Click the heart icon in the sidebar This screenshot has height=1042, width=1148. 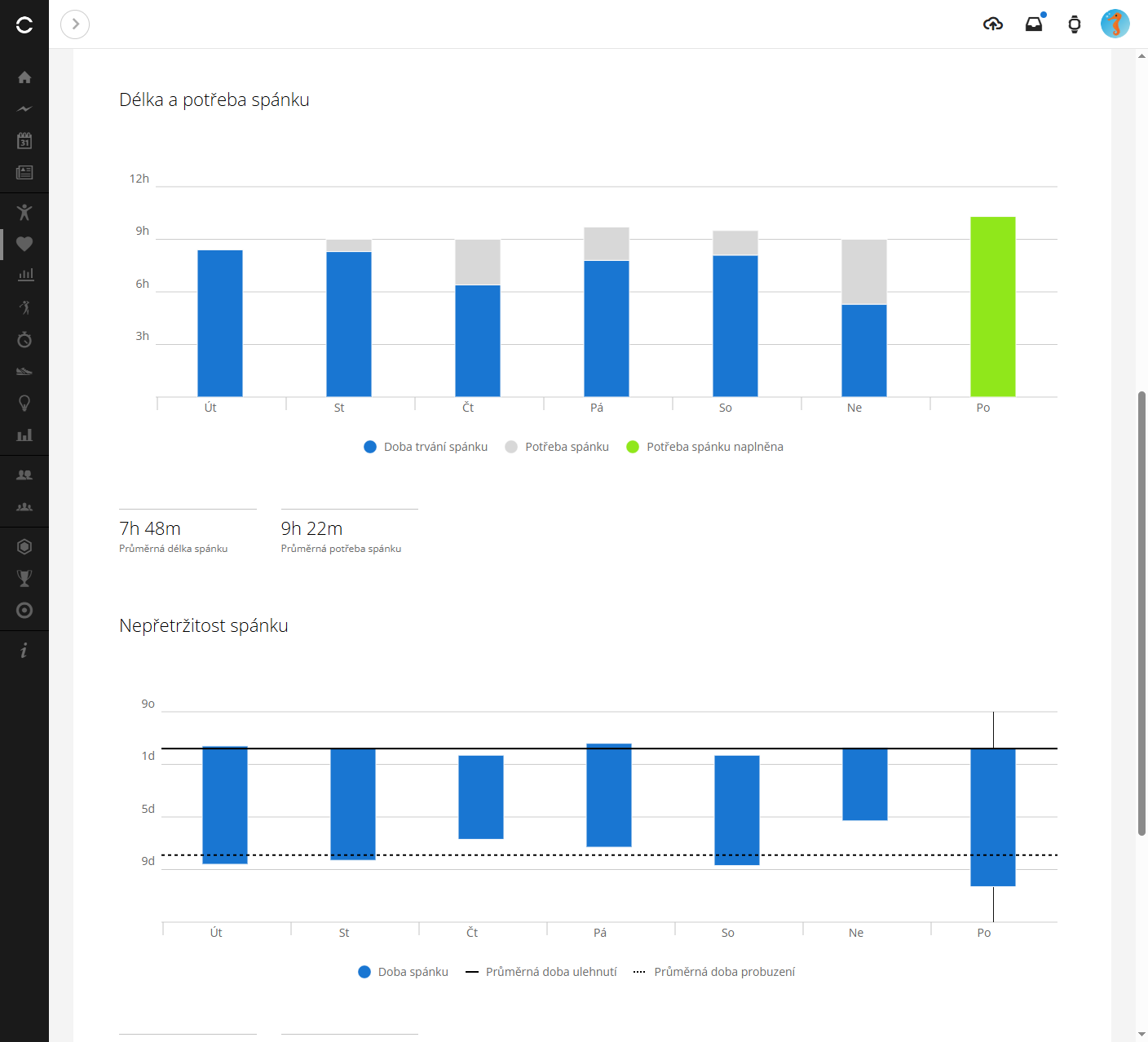(24, 244)
